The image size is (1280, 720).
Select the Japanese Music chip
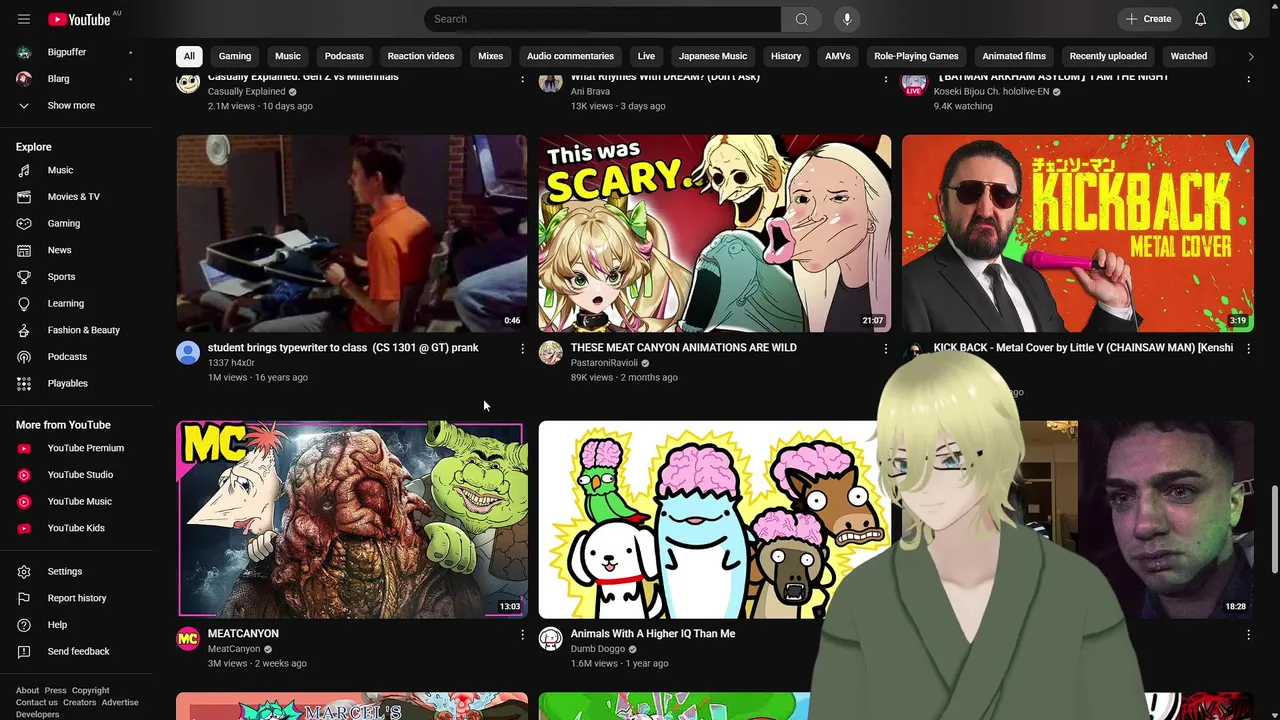(713, 56)
